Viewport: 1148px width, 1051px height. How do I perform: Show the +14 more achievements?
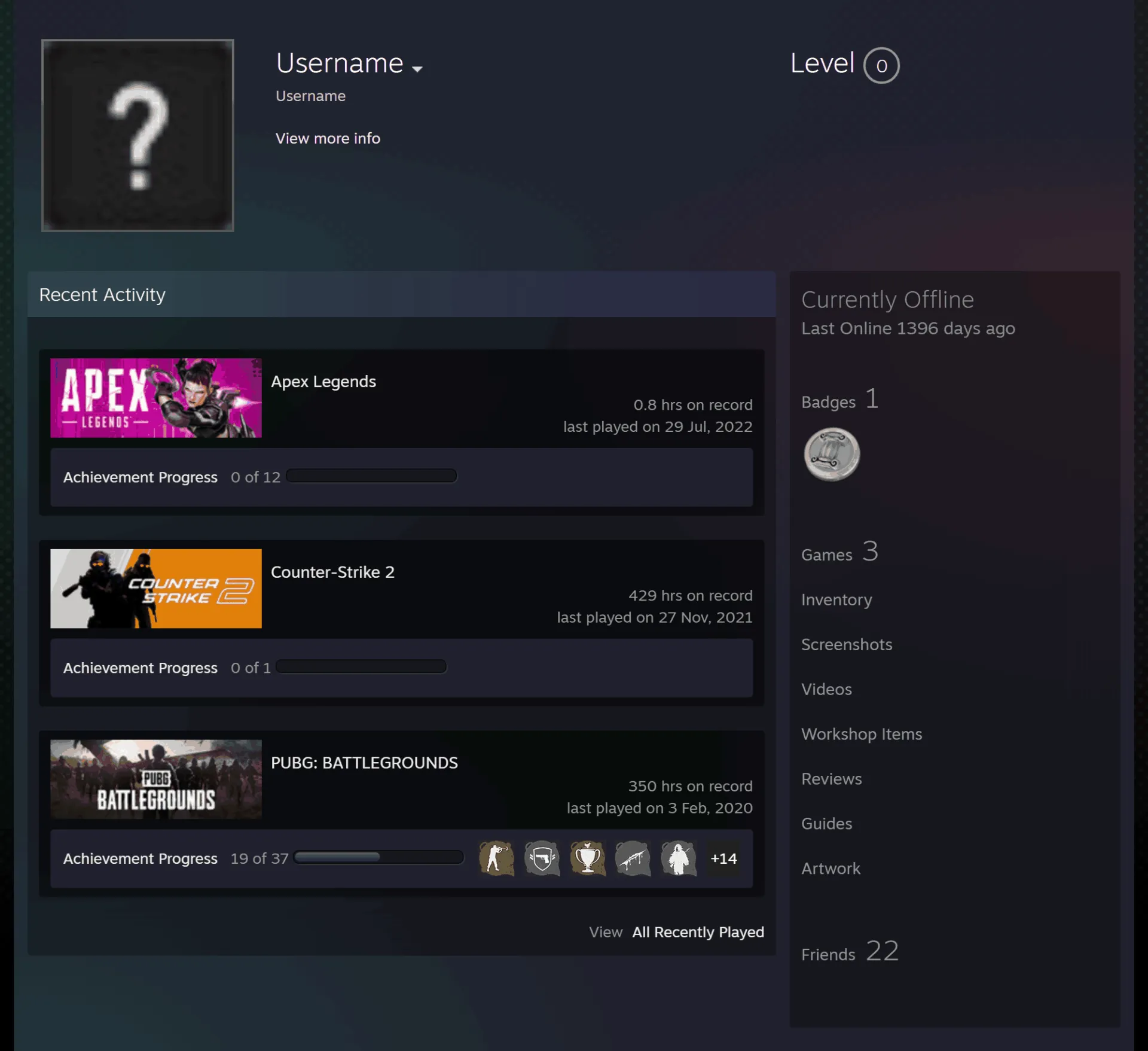pyautogui.click(x=723, y=858)
